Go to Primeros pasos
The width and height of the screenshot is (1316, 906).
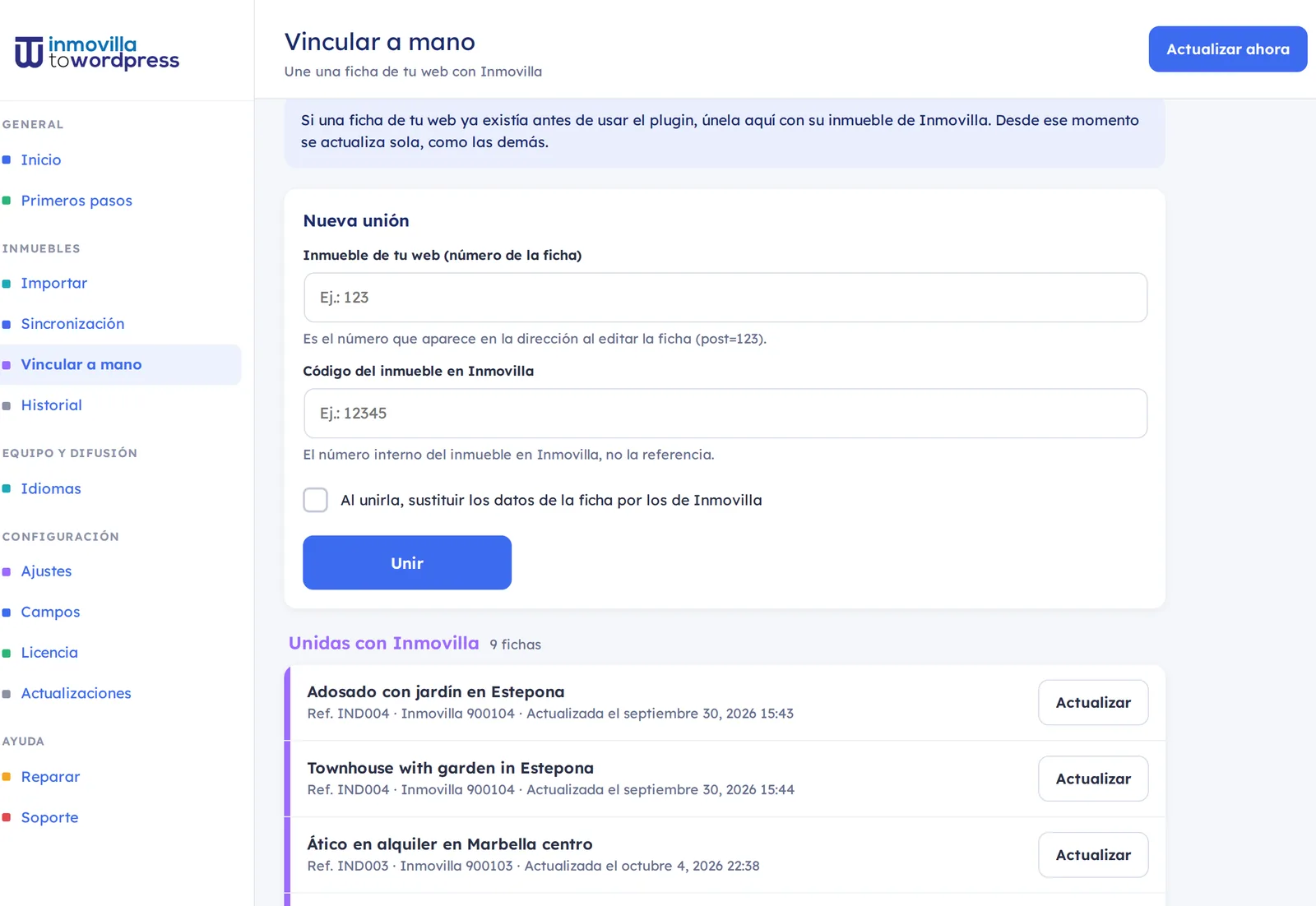pos(76,201)
